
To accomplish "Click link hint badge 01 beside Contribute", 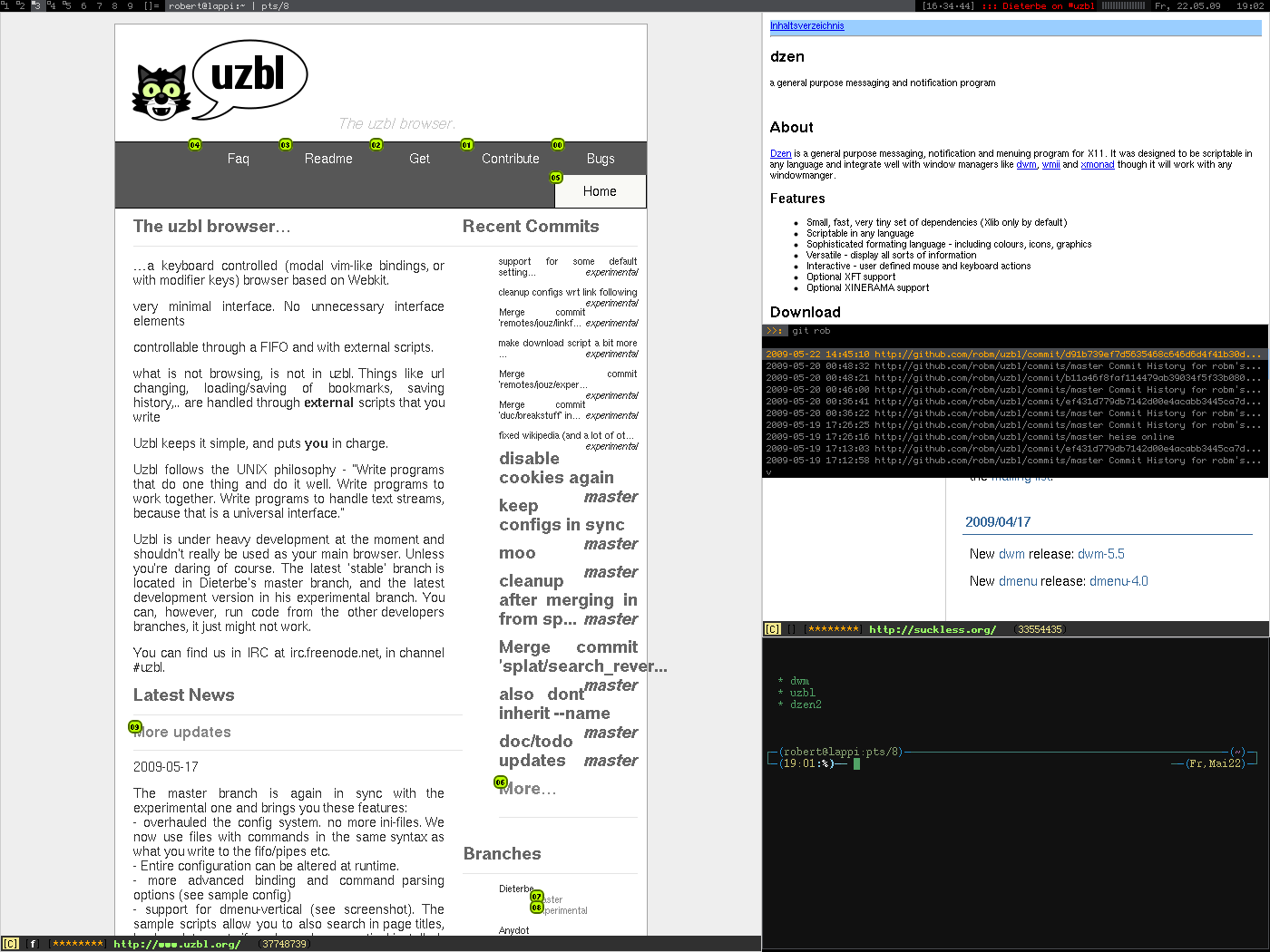I will click(467, 145).
